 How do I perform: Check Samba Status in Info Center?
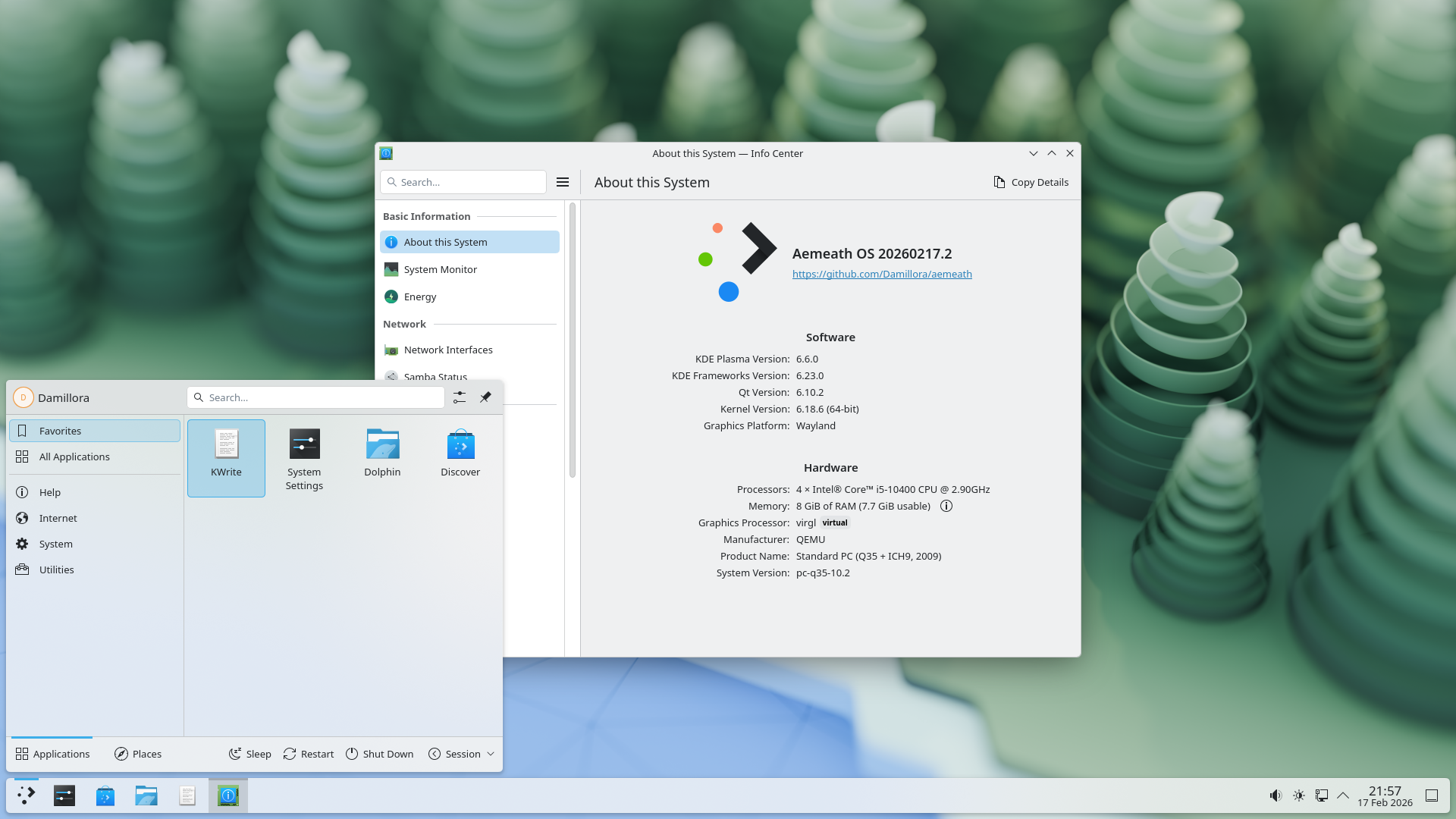pyautogui.click(x=435, y=377)
